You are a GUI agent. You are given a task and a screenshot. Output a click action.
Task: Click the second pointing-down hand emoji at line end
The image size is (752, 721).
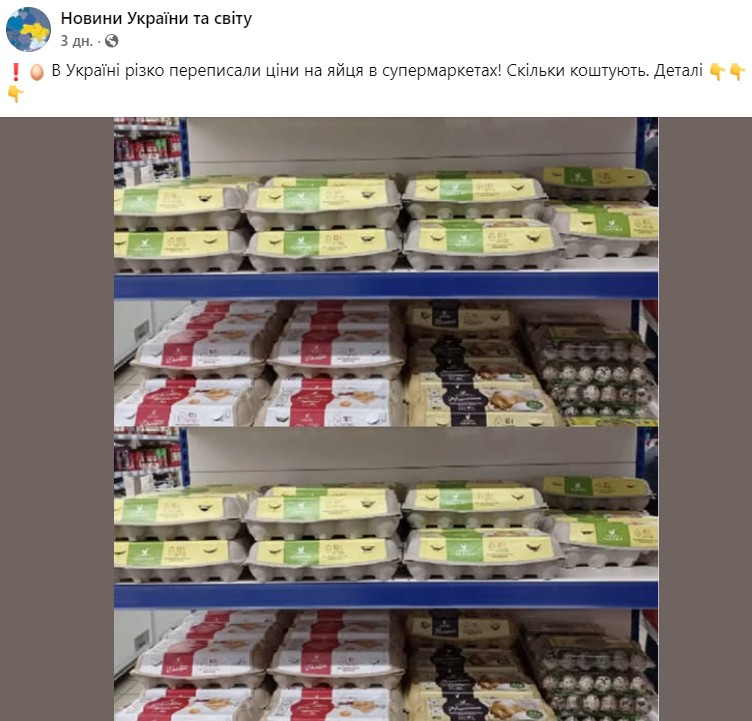737,71
